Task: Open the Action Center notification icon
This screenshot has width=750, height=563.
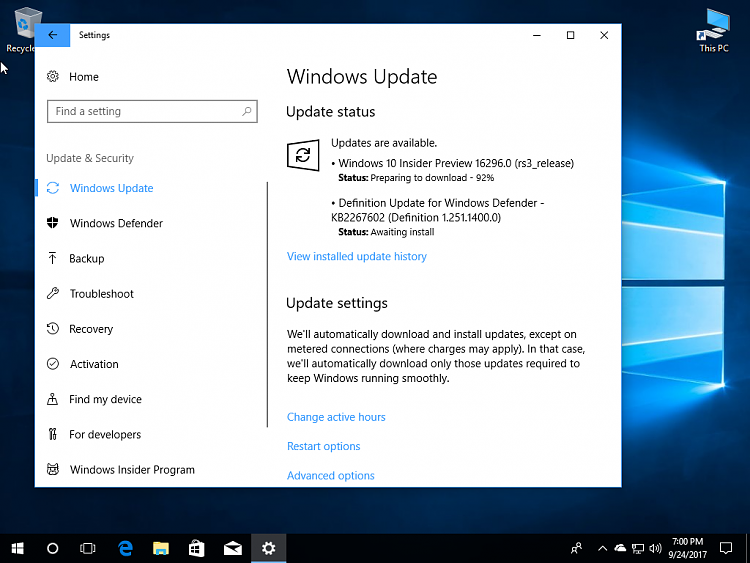Action: (726, 548)
